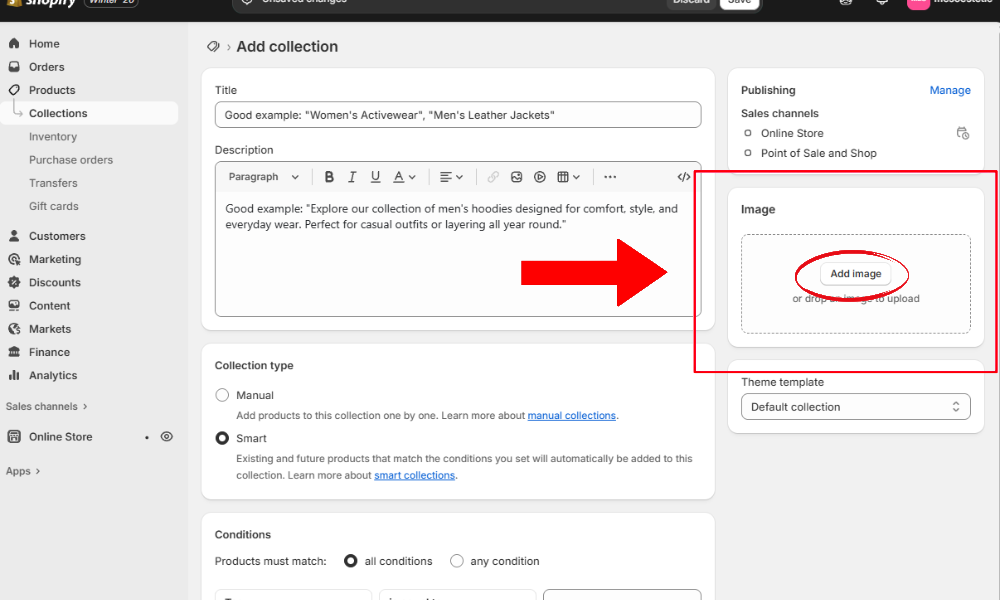Click the Add image button
Viewport: 1000px width, 600px height.
(855, 274)
